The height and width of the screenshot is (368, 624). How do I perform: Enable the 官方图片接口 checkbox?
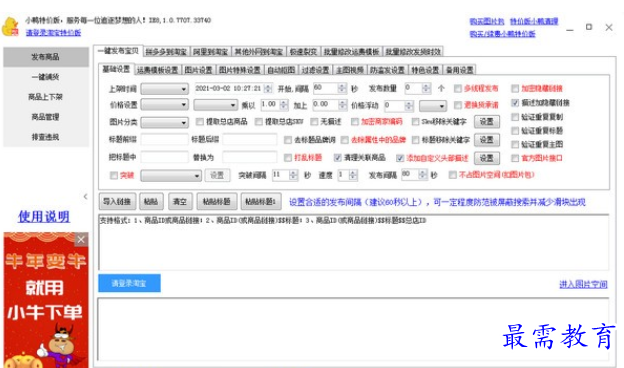coord(515,158)
